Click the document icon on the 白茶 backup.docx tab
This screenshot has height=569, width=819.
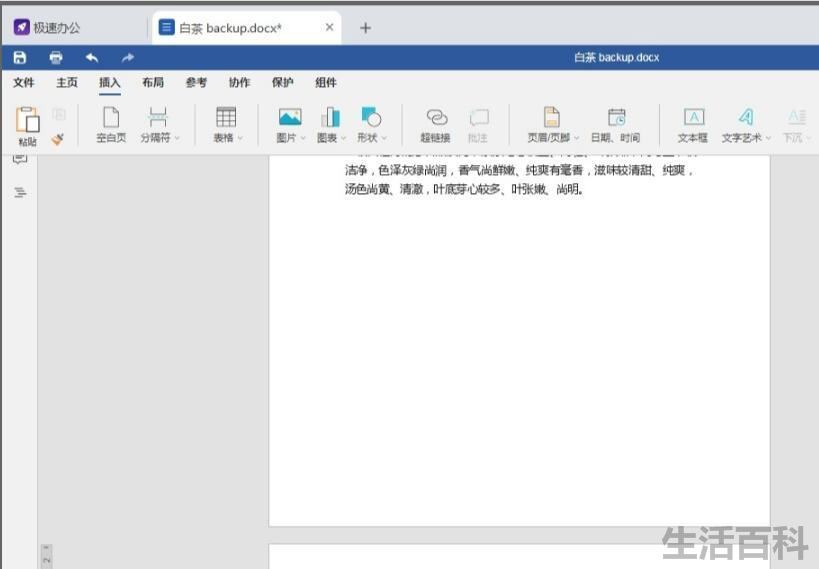coord(167,27)
